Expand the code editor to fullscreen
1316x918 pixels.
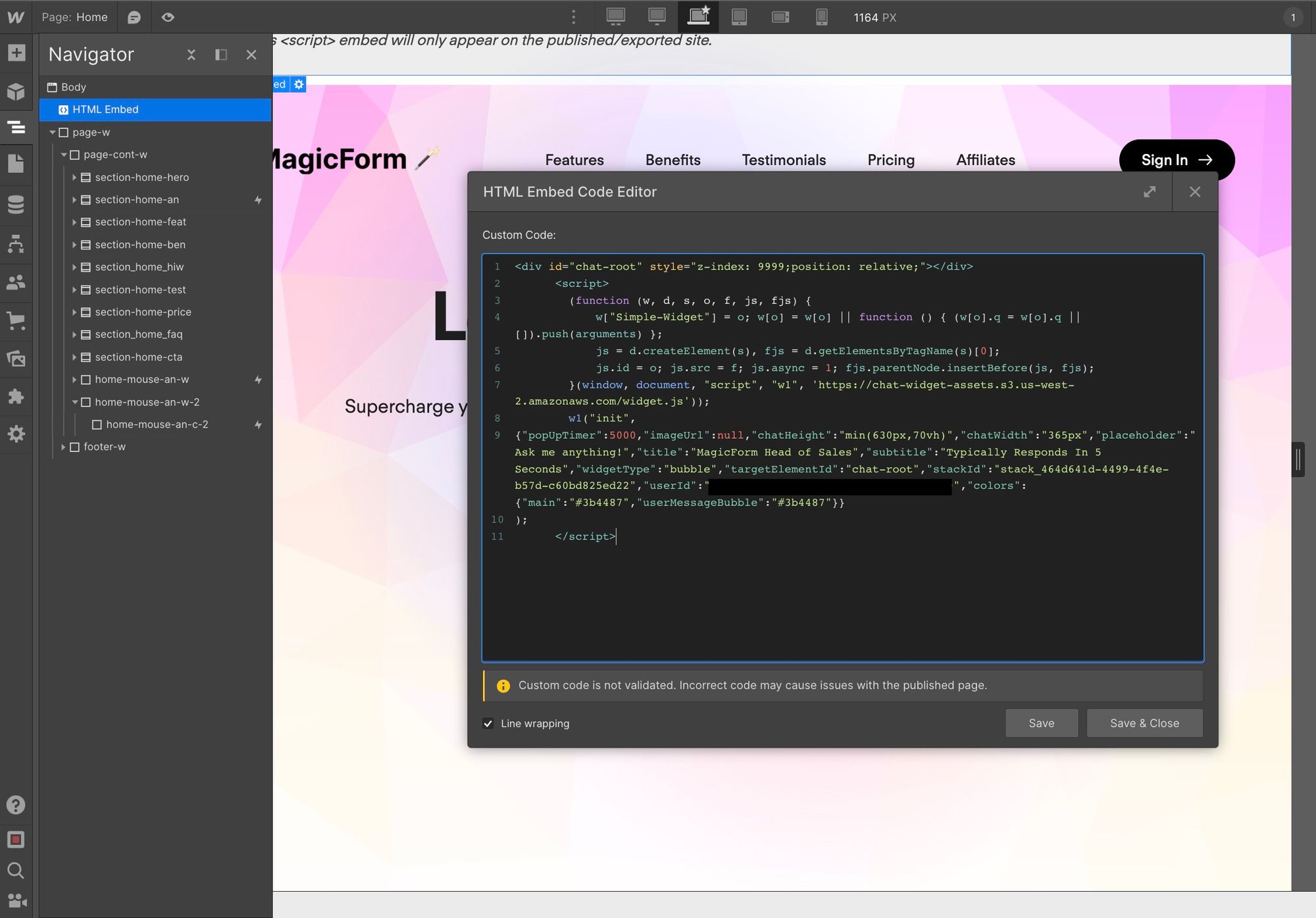[x=1150, y=191]
